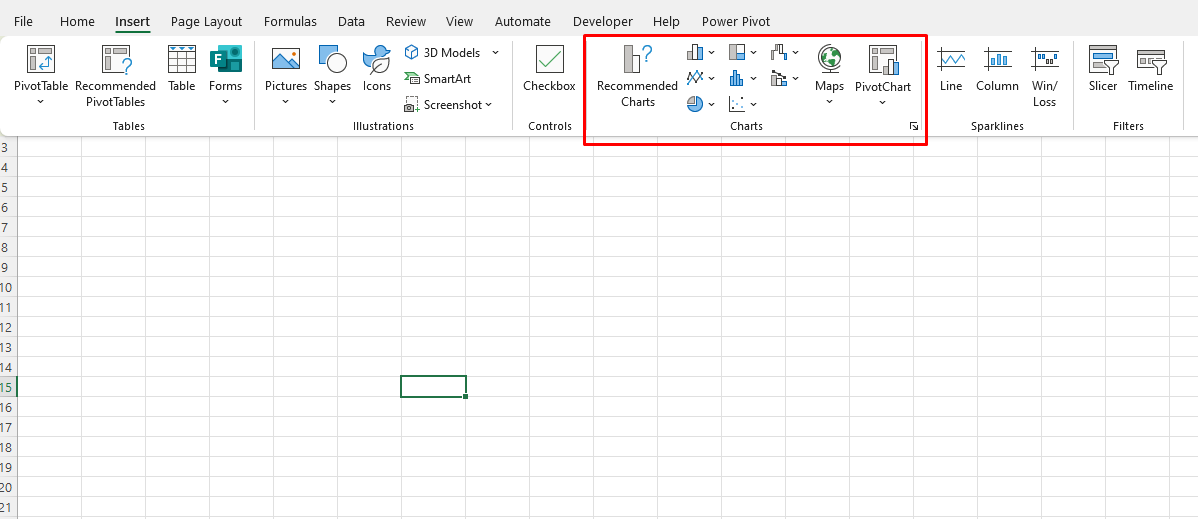Open the Screenshot dropdown arrow

[x=489, y=105]
